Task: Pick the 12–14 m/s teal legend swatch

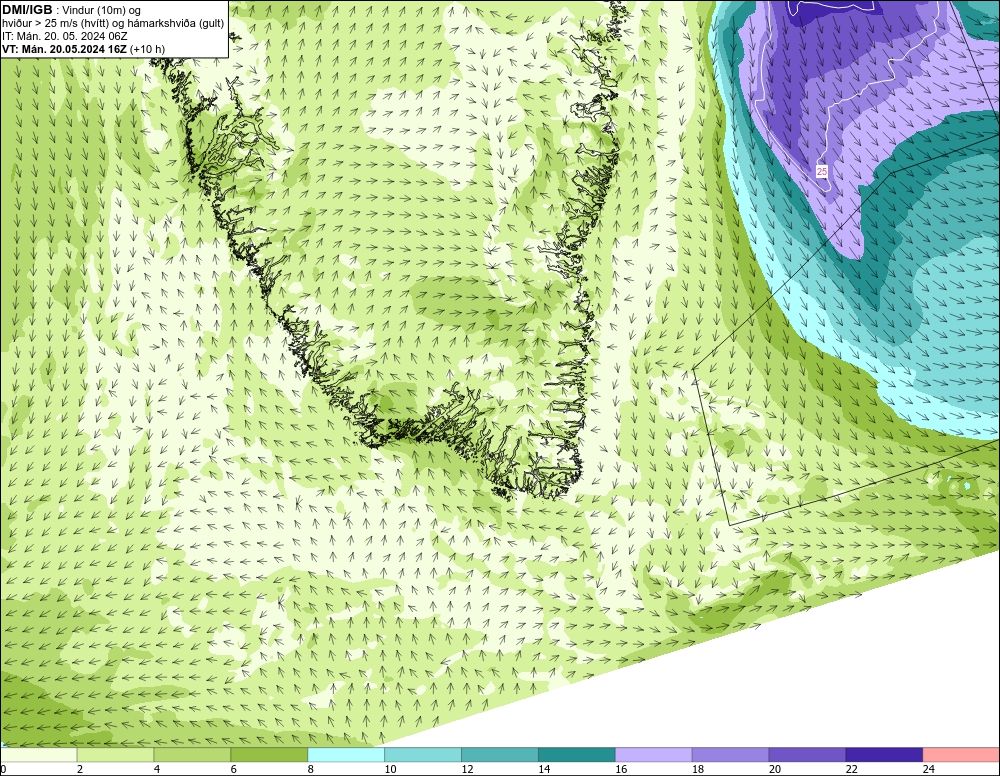Action: [x=499, y=755]
